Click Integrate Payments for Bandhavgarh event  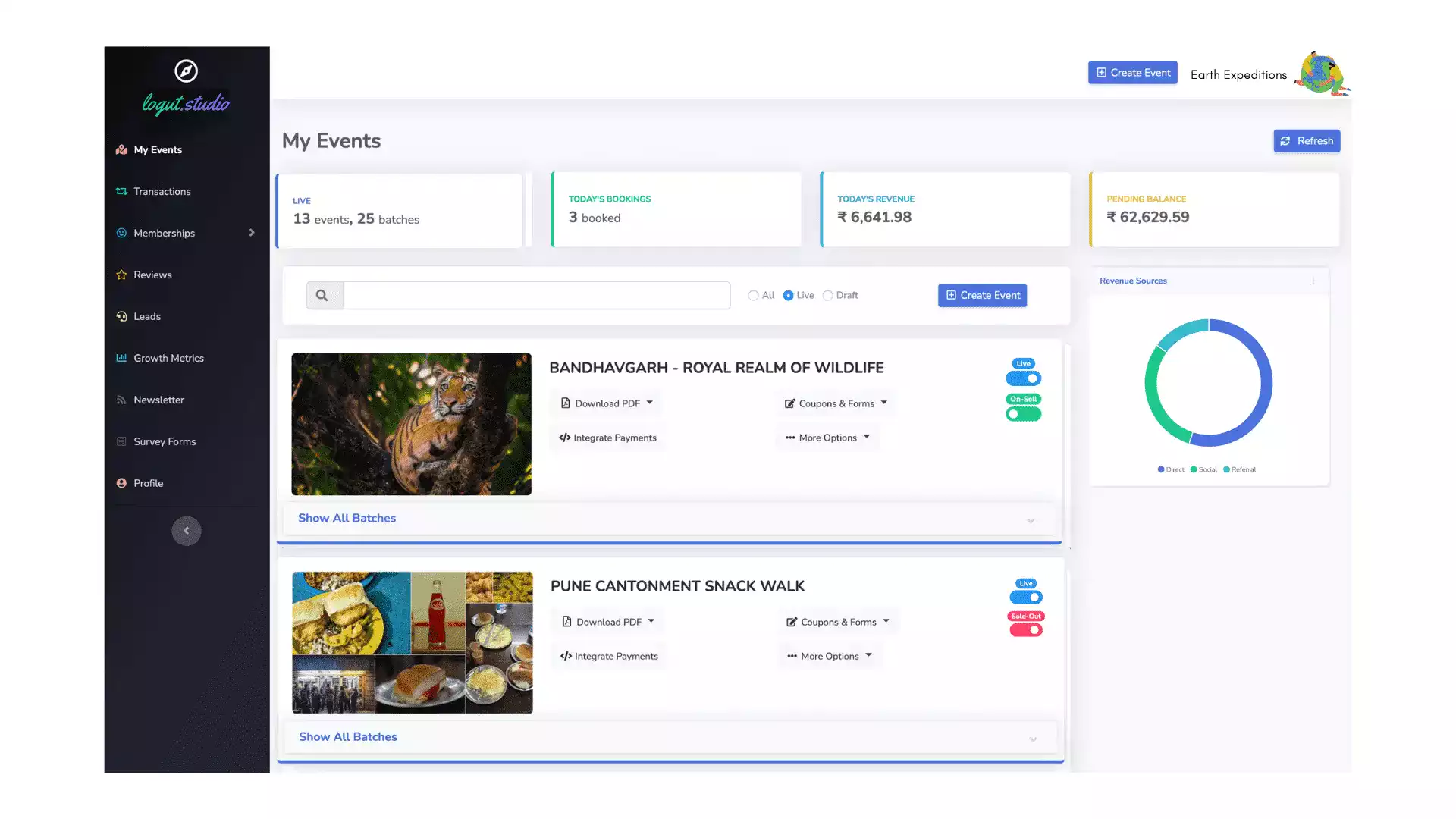coord(608,438)
